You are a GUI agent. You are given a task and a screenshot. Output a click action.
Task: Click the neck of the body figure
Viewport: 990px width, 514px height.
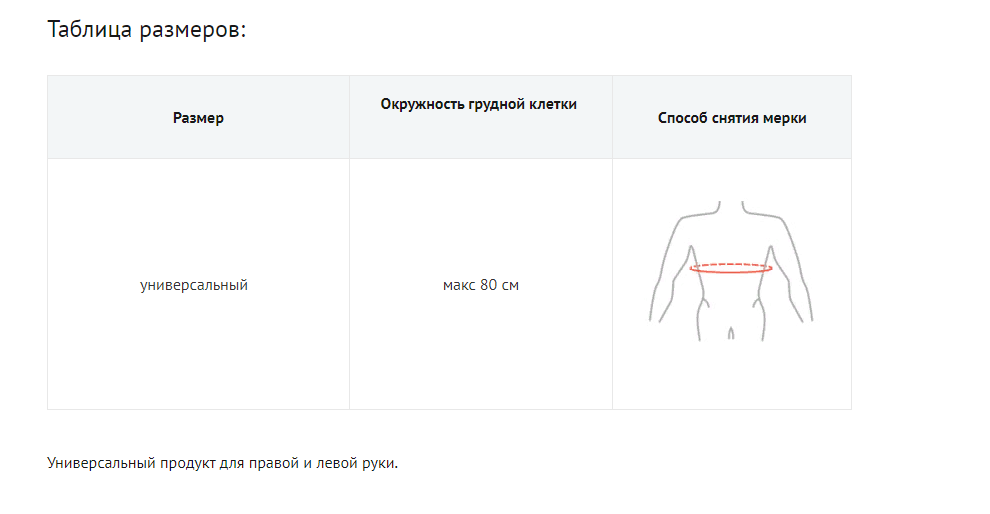click(731, 206)
